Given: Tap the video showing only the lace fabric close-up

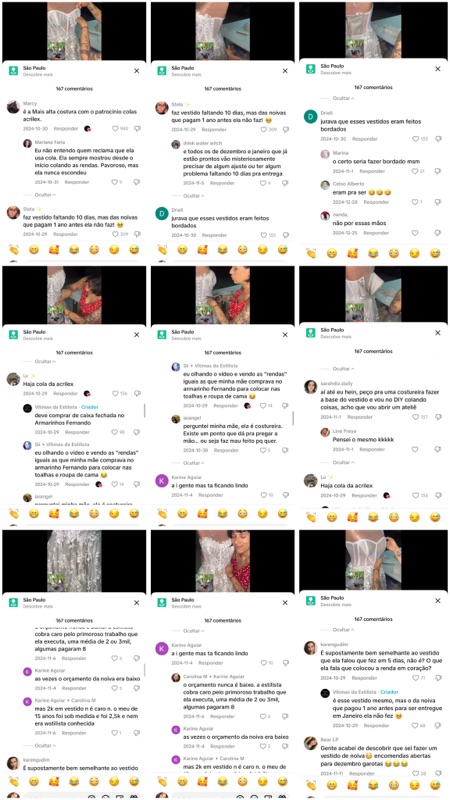Looking at the screenshot, I should point(74,561).
